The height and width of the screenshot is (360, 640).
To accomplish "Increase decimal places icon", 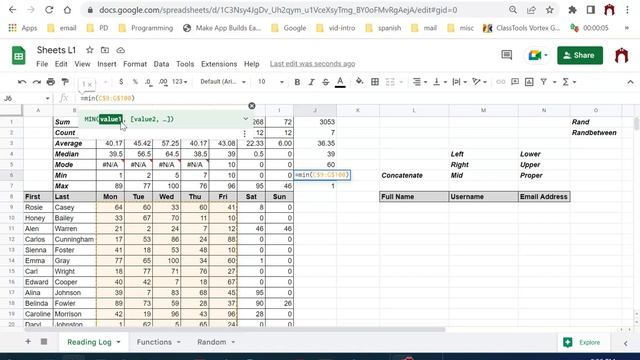I will [x=163, y=82].
